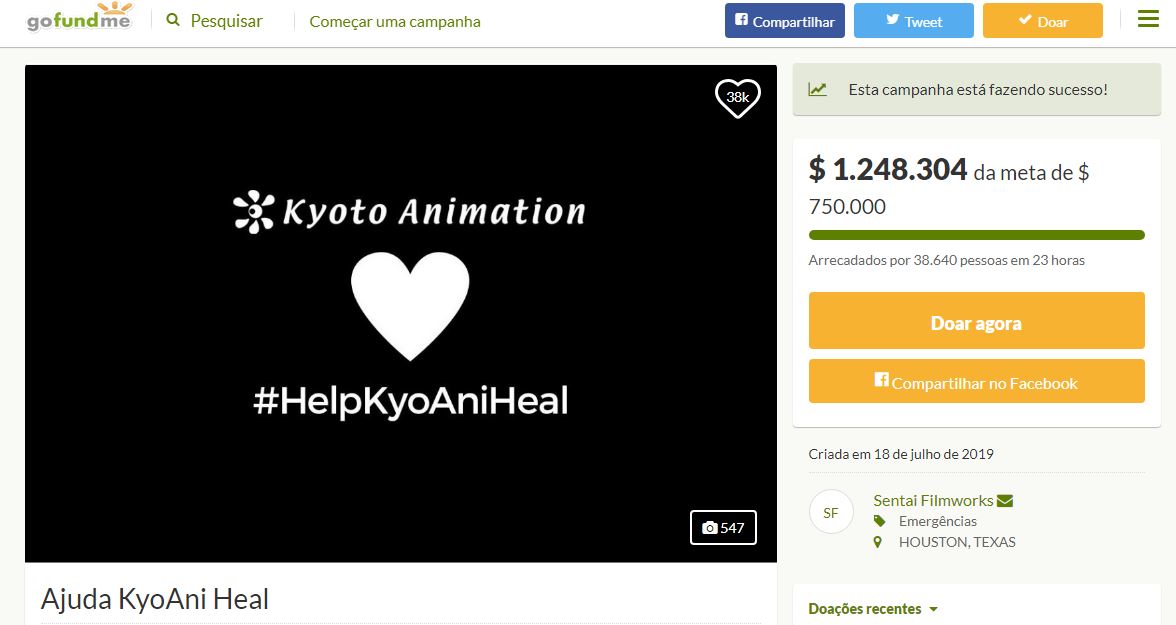Viewport: 1176px width, 625px height.
Task: Click the location pin icon near Houston
Action: click(x=878, y=542)
